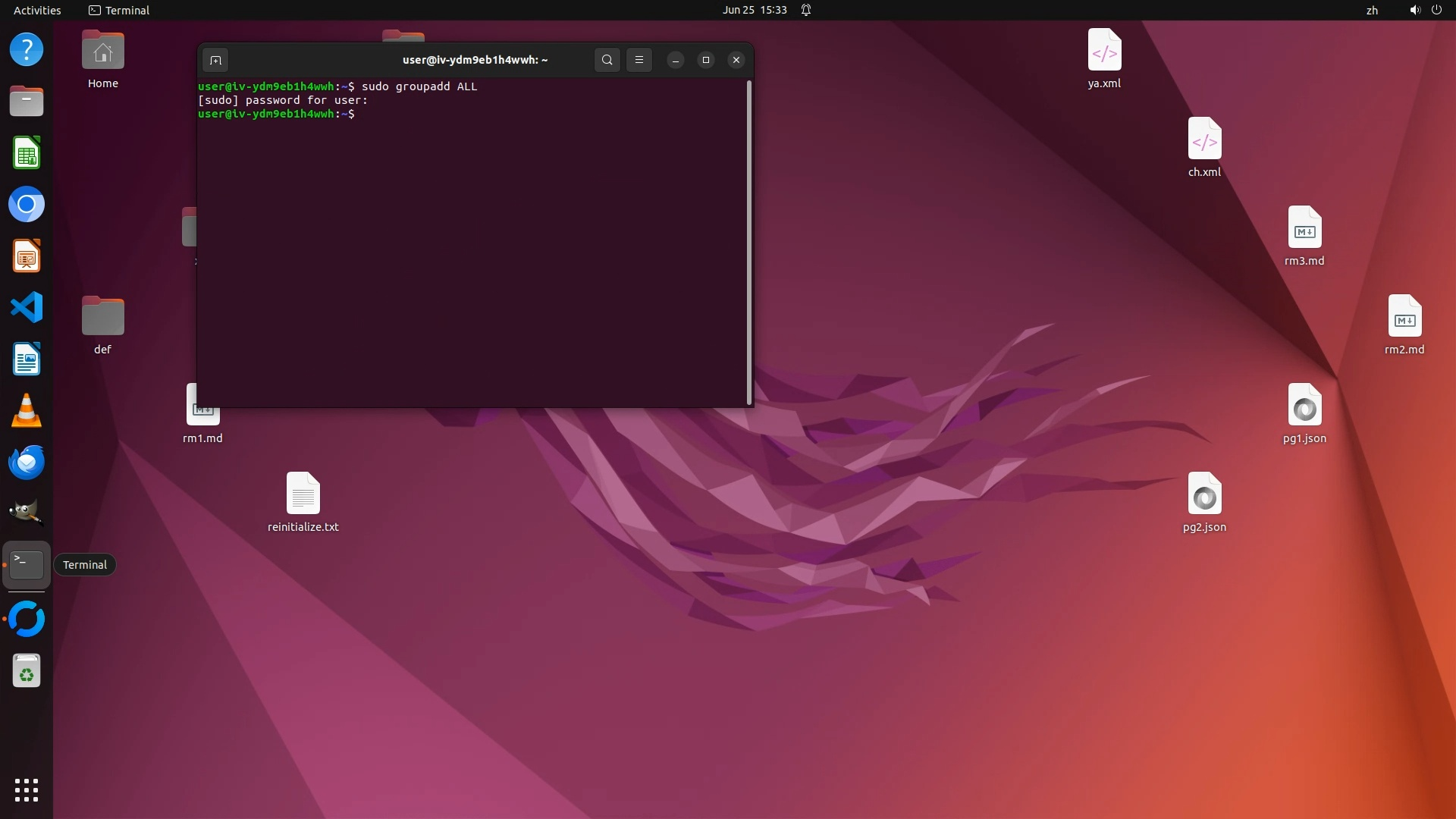Open the zh input source menu

click(x=1372, y=10)
